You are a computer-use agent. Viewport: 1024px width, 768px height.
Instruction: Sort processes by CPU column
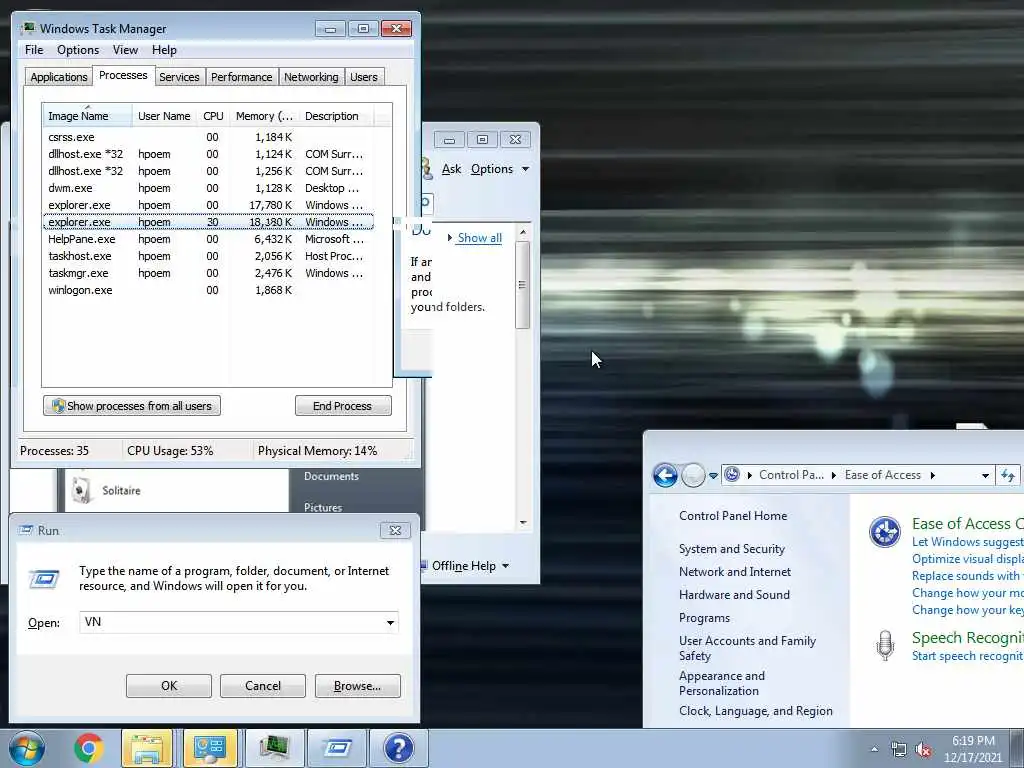pyautogui.click(x=213, y=116)
